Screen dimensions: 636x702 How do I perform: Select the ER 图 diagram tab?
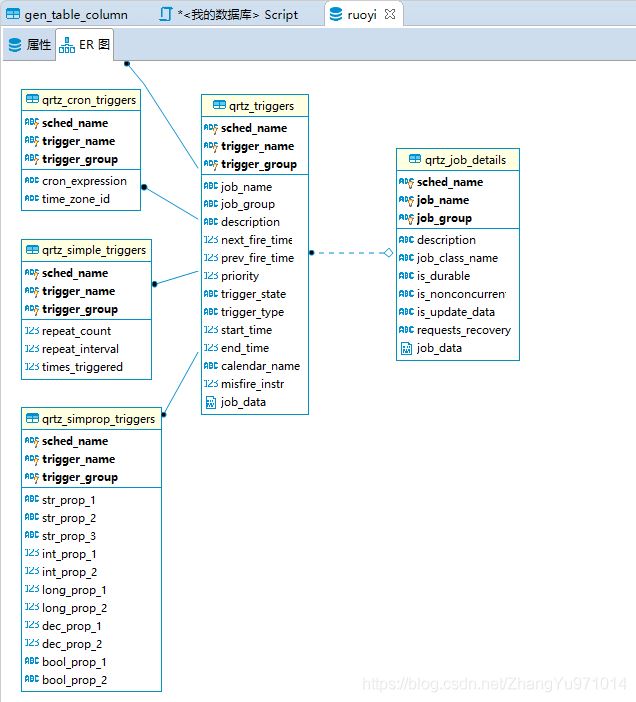[85, 45]
